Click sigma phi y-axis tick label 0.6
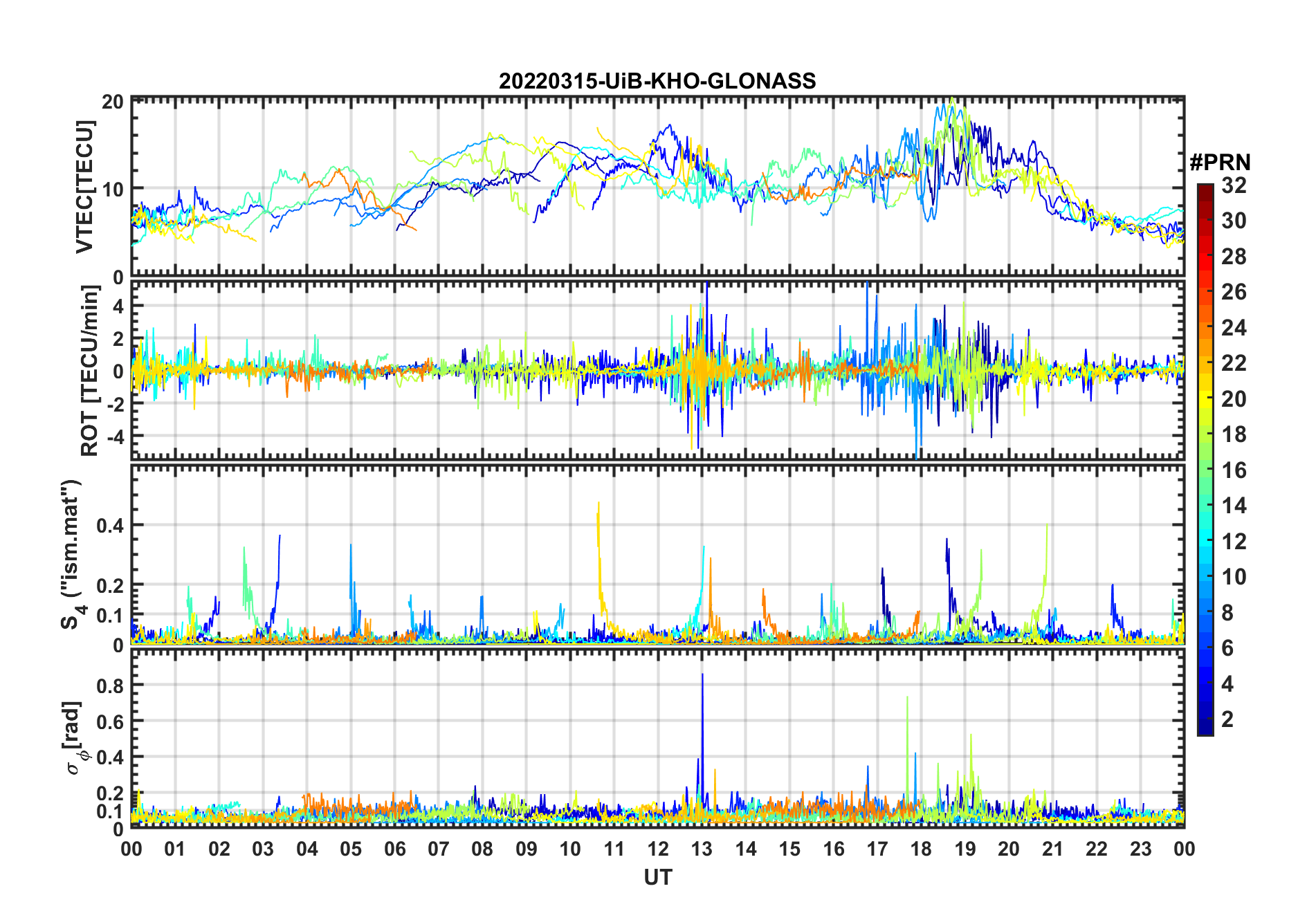The width and height of the screenshot is (1316, 920). pyautogui.click(x=110, y=721)
